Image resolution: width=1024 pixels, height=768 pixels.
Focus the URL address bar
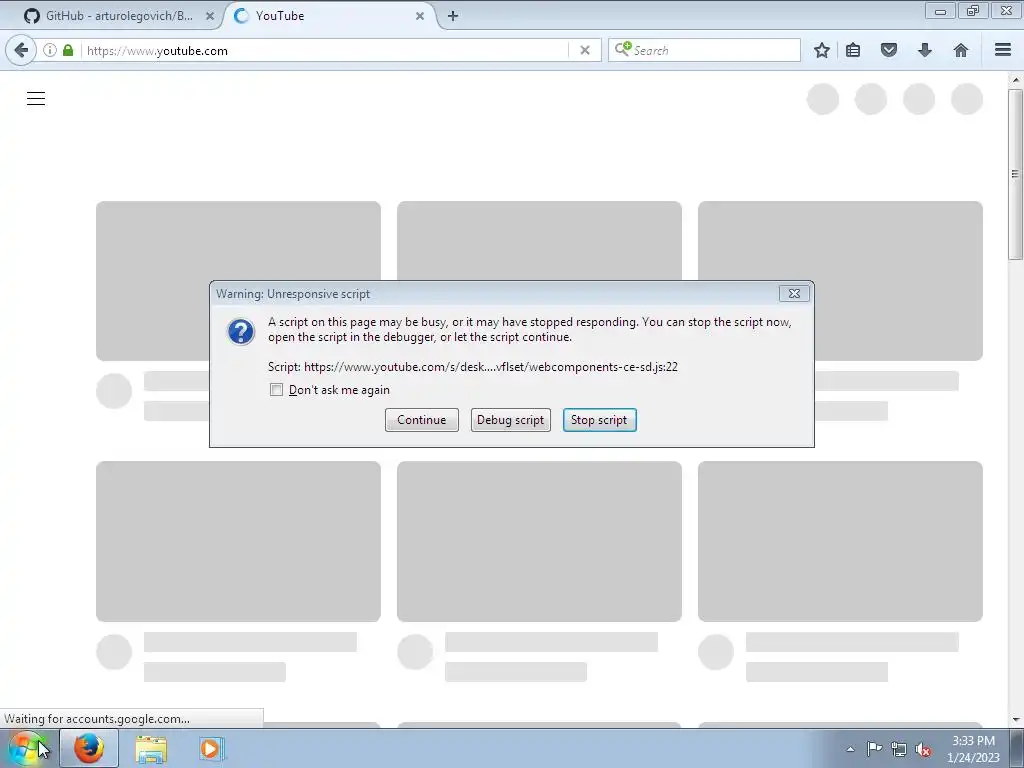(327, 50)
